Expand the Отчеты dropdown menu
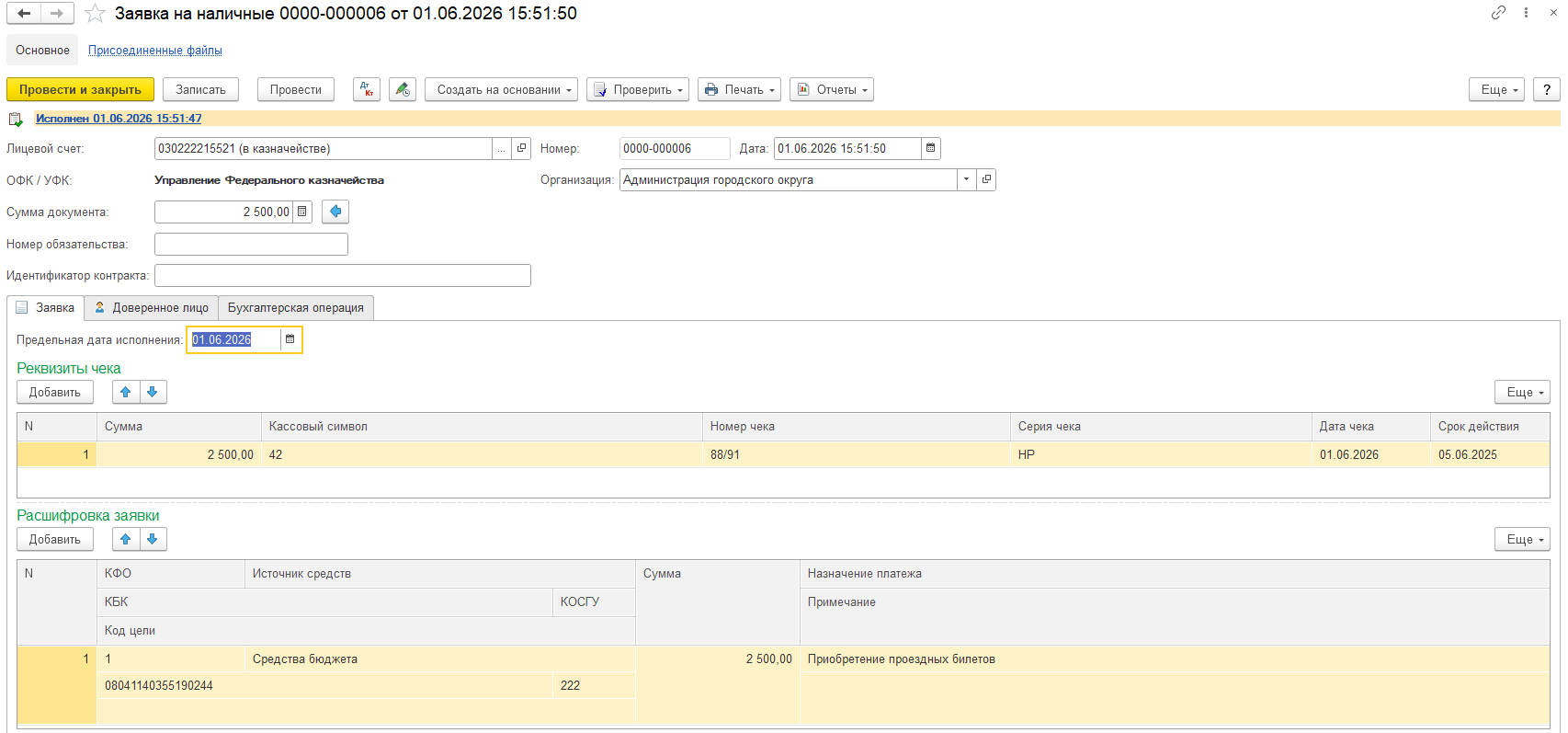The width and height of the screenshot is (1568, 733). (832, 89)
